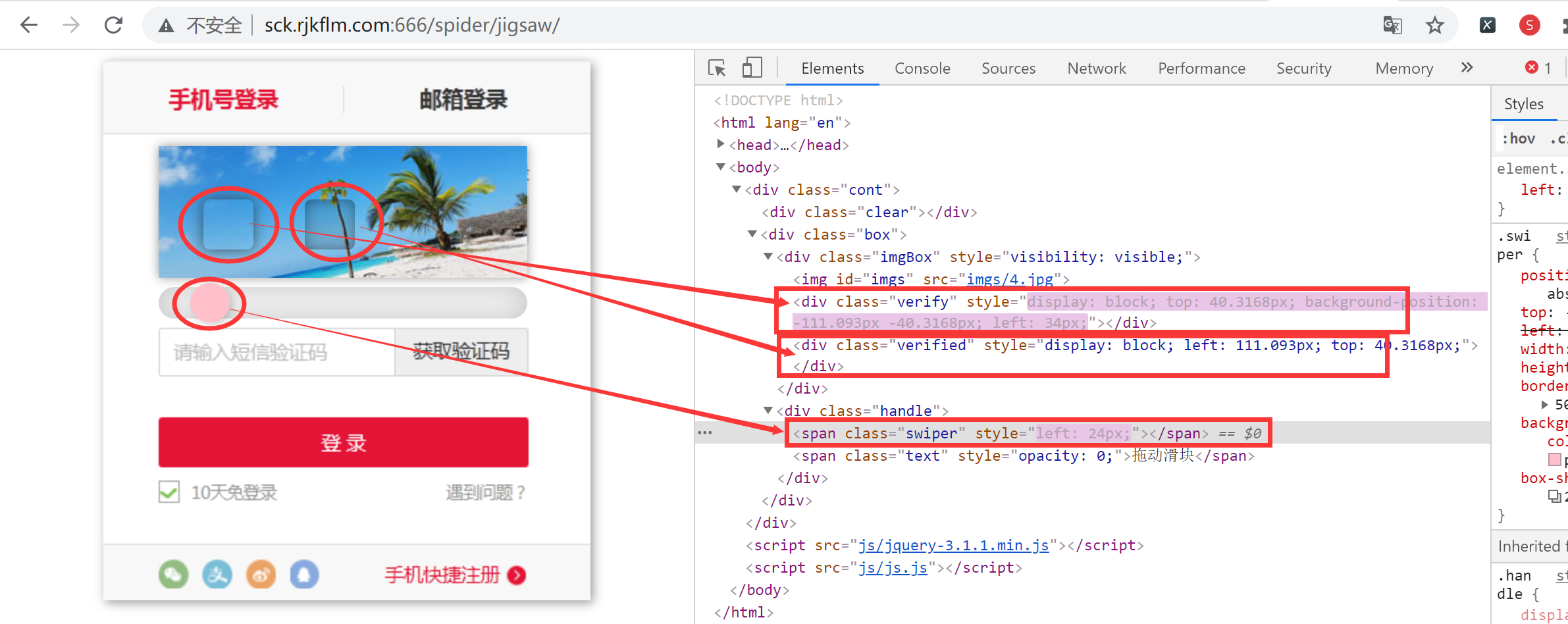Open the js/js.js script link

pos(893,567)
